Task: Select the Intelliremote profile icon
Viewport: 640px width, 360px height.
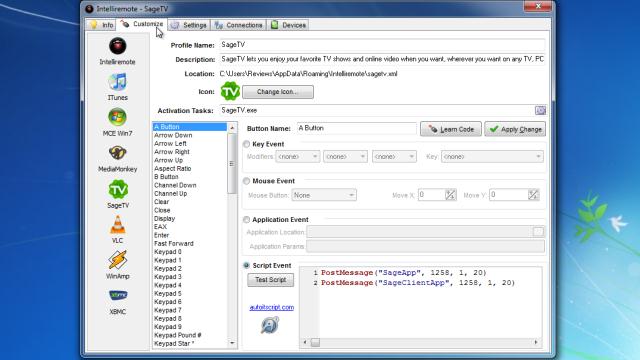Action: coord(118,46)
